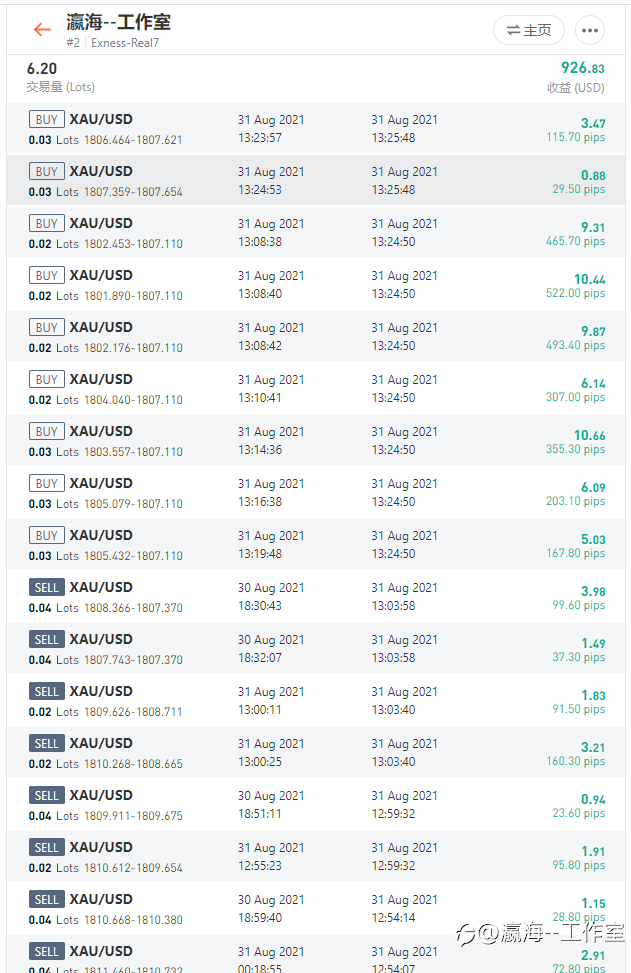Select the trade with 203.10 pips profit
This screenshot has height=973, width=631.
316,493
